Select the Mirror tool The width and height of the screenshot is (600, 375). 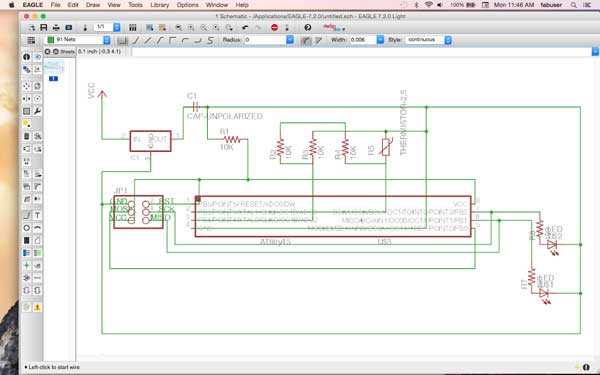point(26,99)
